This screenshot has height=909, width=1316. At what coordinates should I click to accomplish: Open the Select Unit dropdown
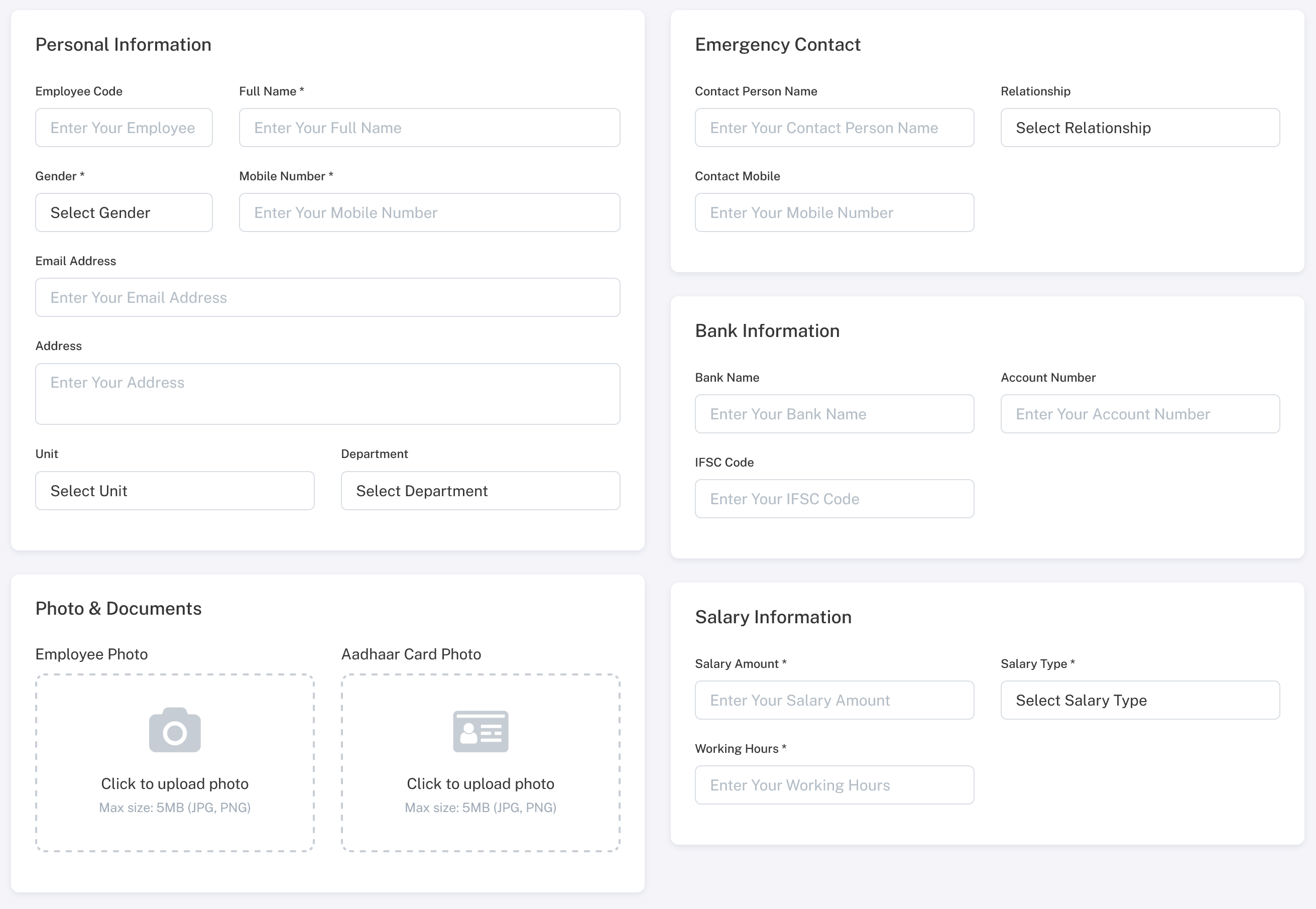[x=174, y=490]
